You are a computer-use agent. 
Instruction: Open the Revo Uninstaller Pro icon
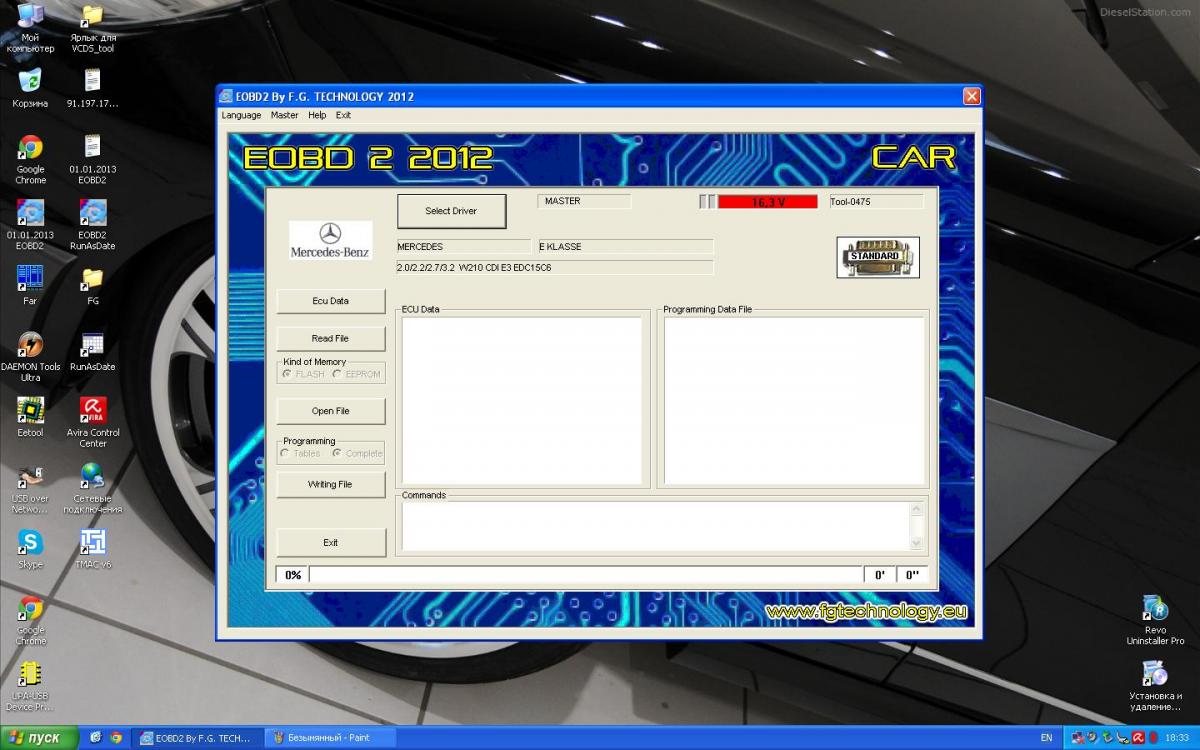pyautogui.click(x=1155, y=608)
